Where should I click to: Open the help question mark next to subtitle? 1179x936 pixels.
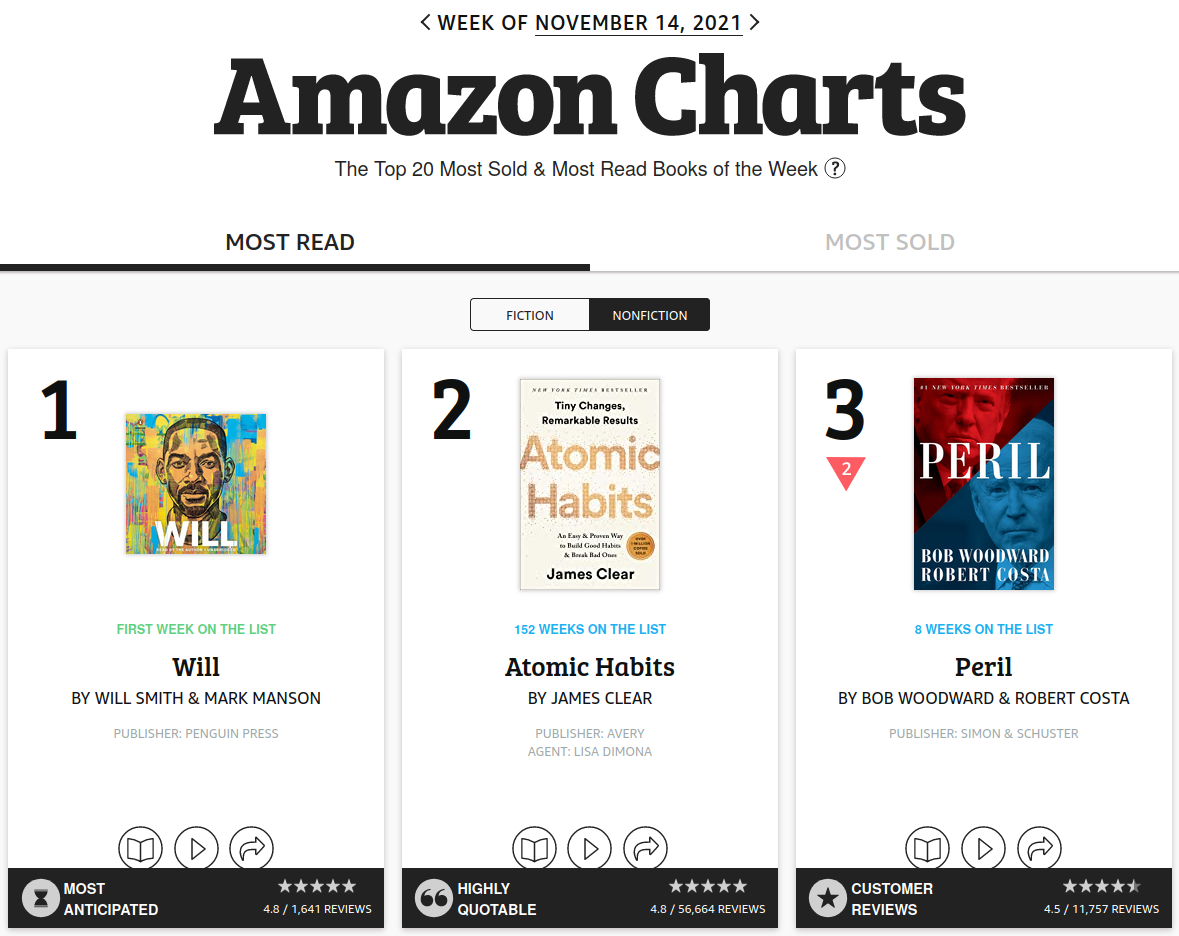pyautogui.click(x=835, y=168)
